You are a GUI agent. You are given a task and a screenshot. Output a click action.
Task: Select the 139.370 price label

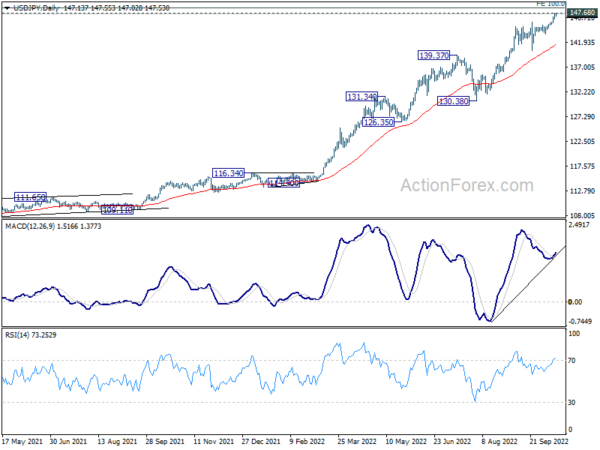tap(434, 55)
